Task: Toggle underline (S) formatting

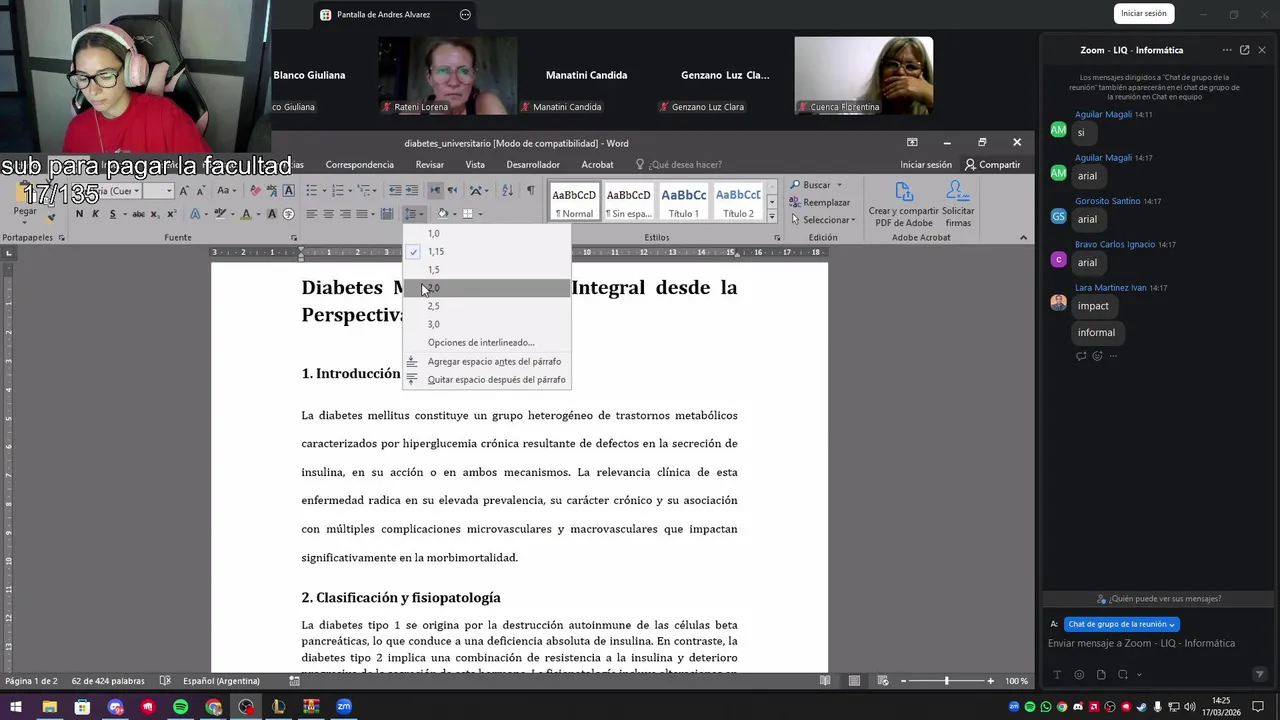Action: 112,214
